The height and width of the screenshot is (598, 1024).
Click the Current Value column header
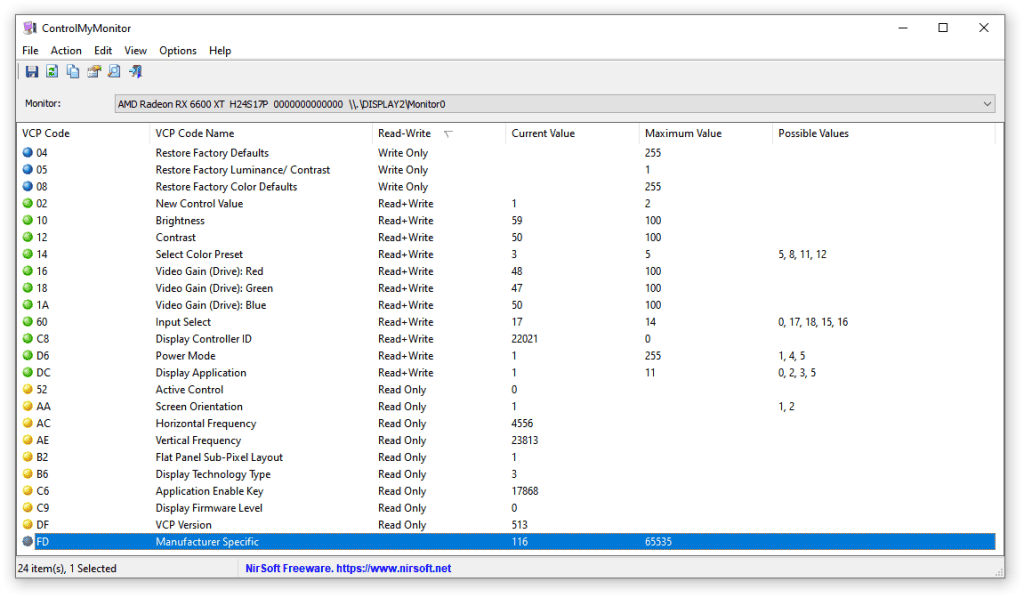tap(543, 134)
